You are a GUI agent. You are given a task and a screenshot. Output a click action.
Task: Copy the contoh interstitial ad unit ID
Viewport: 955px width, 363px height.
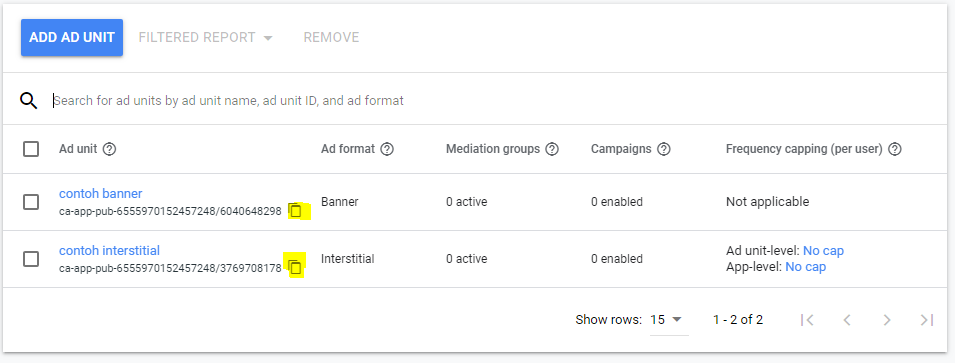[295, 267]
